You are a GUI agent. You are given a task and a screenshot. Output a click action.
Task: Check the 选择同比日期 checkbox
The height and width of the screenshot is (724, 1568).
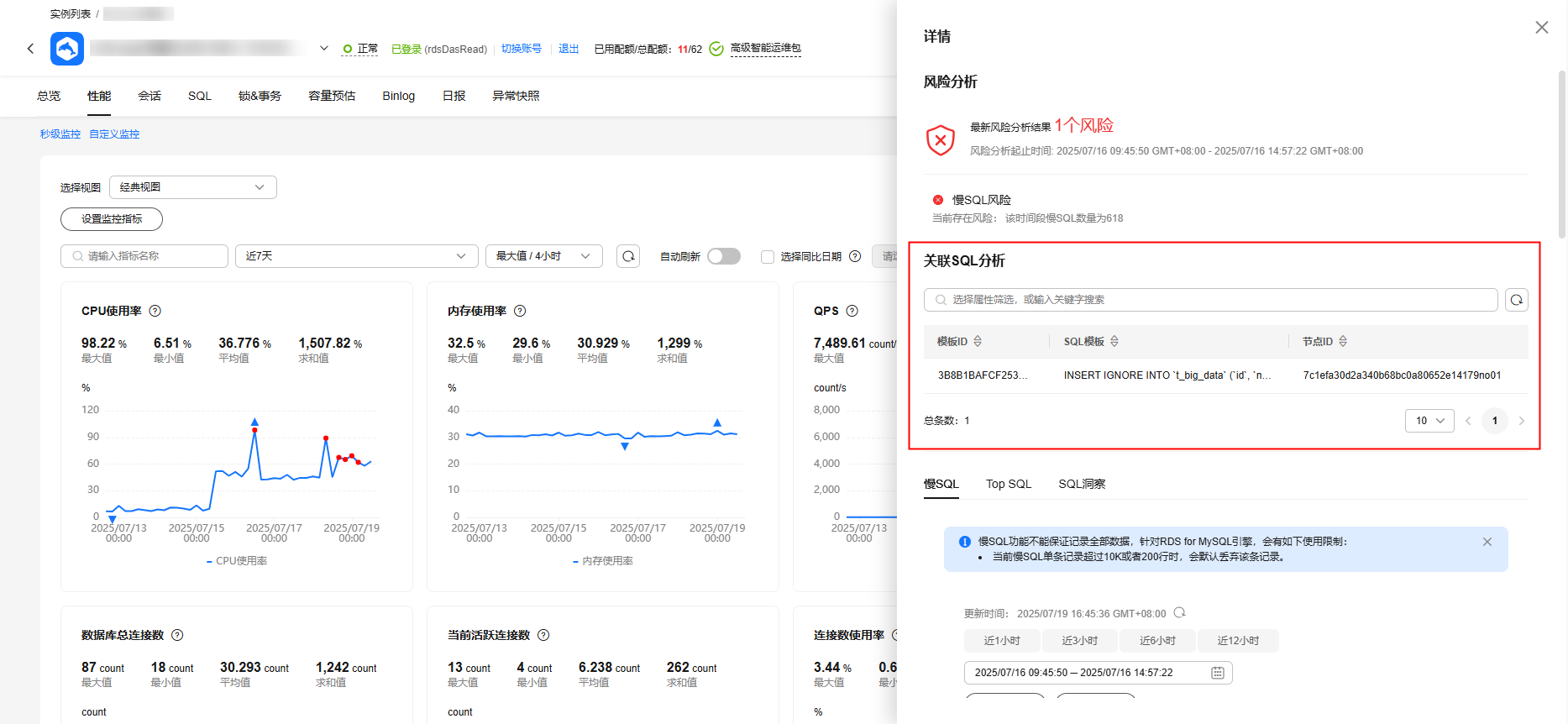[x=768, y=256]
